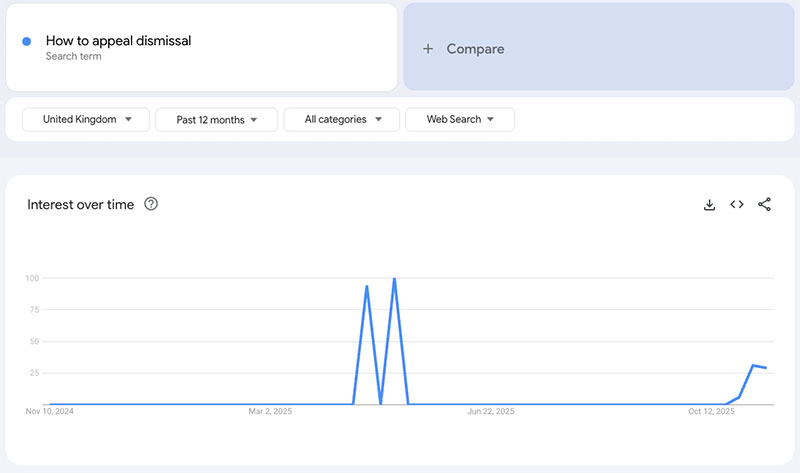Image resolution: width=800 pixels, height=473 pixels.
Task: Open the United Kingdom region dropdown
Action: pyautogui.click(x=86, y=119)
